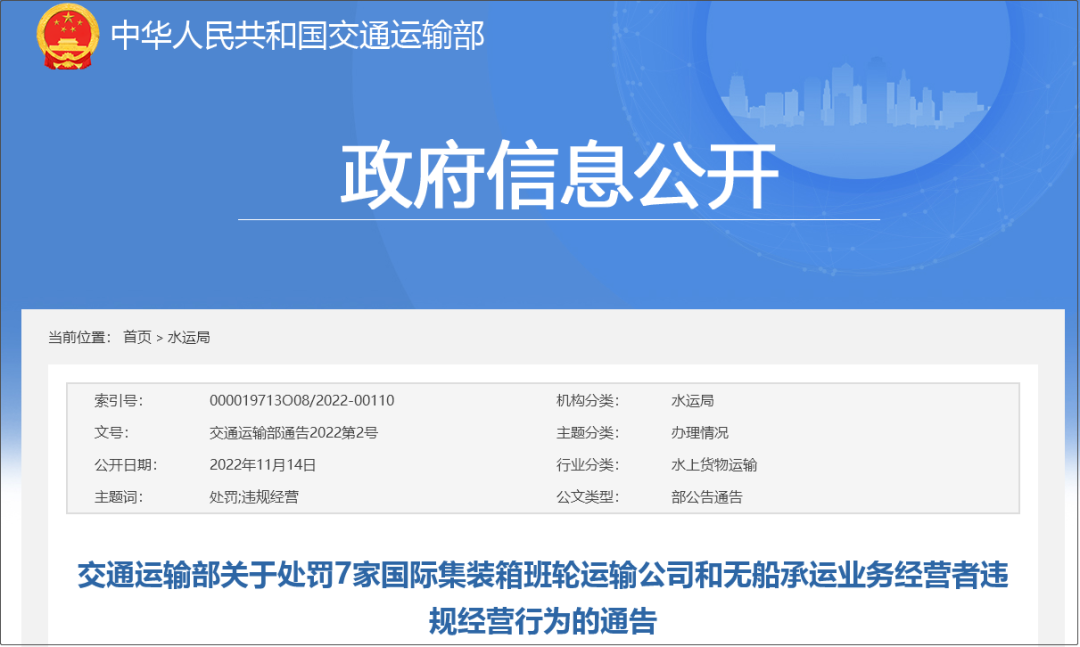This screenshot has width=1080, height=647.
Task: Click the 索引号 field label
Action: pos(118,400)
